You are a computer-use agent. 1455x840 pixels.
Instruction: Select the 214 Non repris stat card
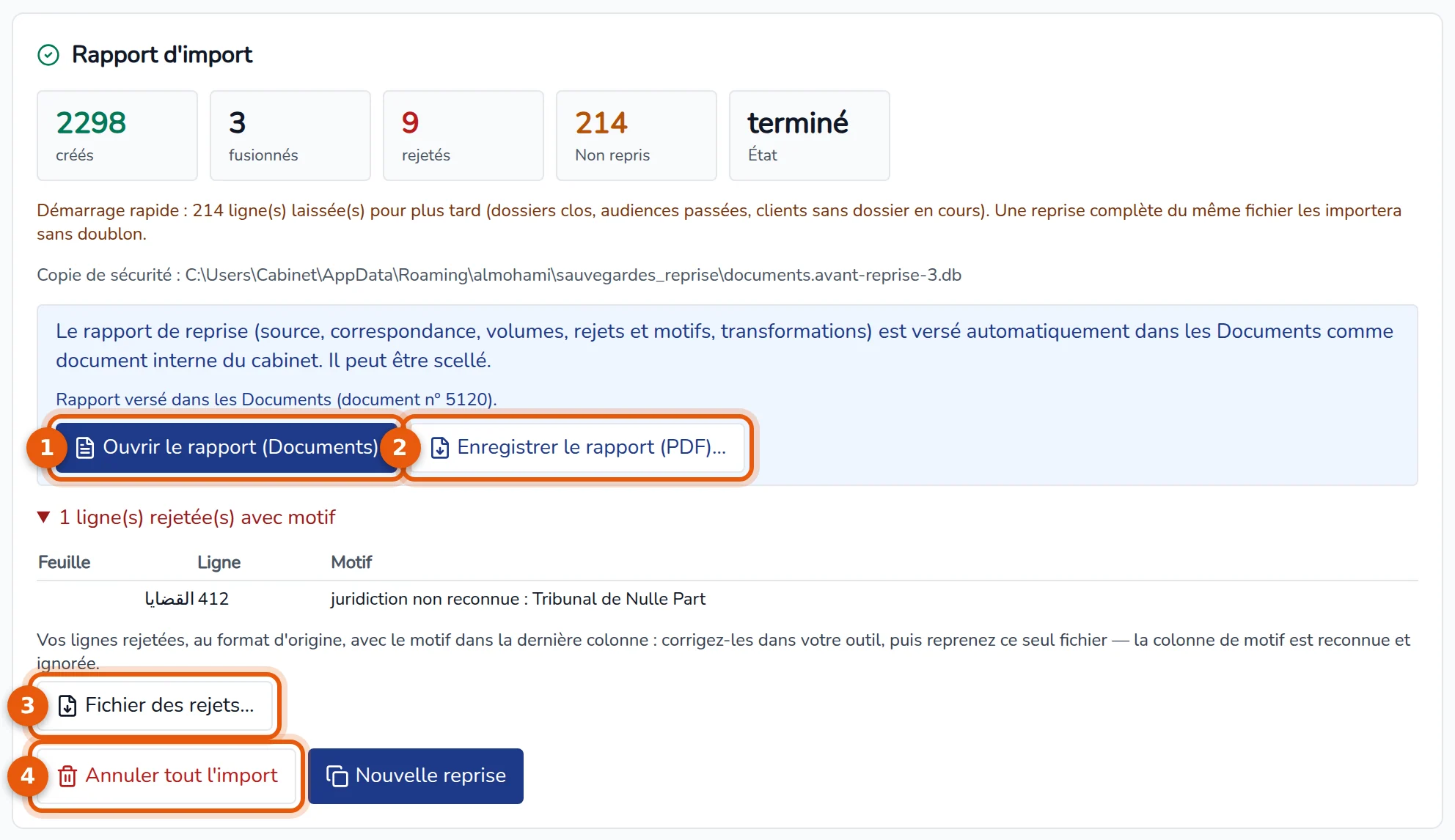click(x=637, y=136)
